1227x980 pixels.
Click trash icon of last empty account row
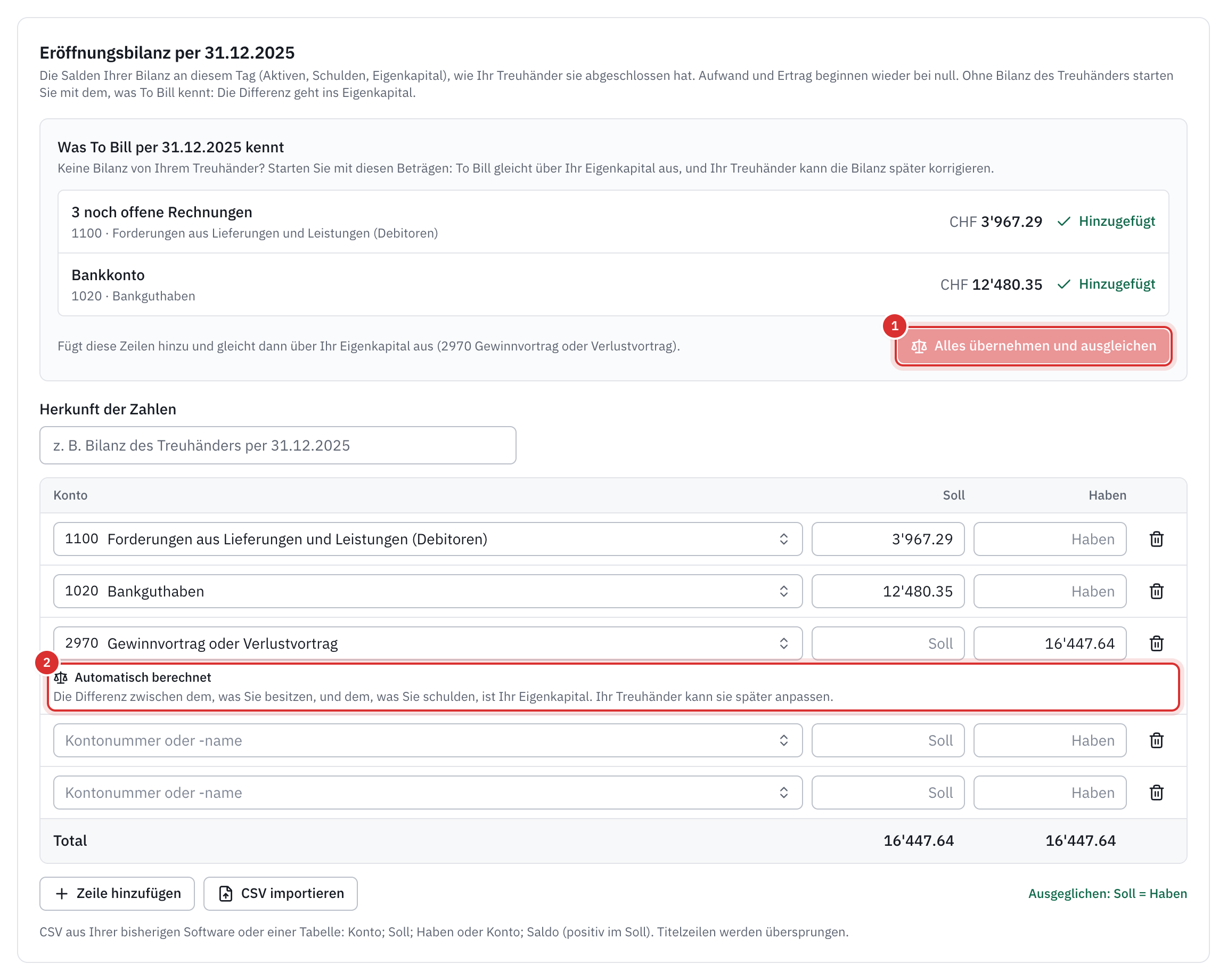point(1156,793)
